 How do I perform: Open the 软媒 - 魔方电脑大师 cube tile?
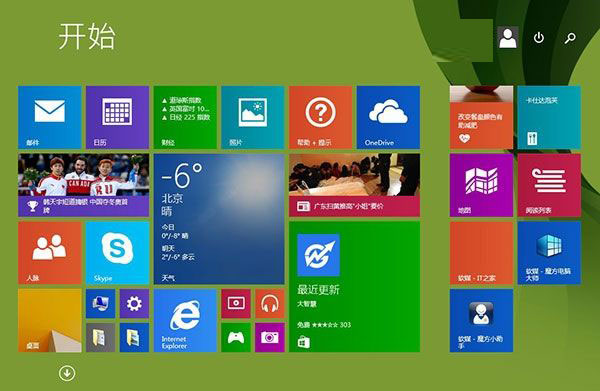[x=549, y=253]
